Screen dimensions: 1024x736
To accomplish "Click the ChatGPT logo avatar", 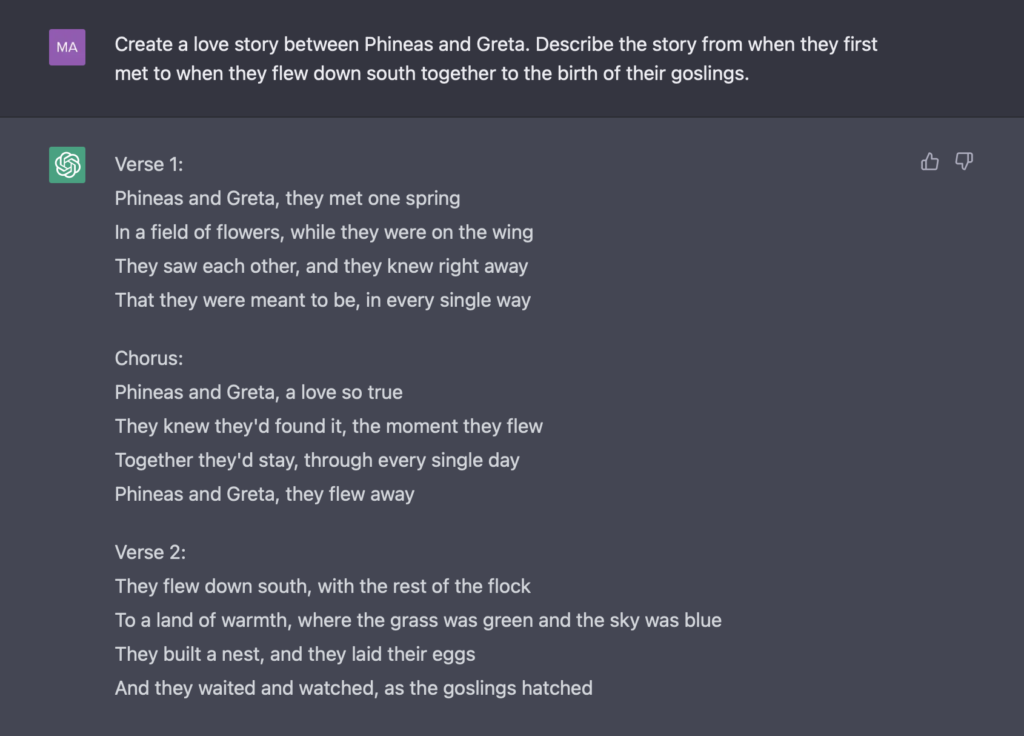I will click(x=67, y=165).
